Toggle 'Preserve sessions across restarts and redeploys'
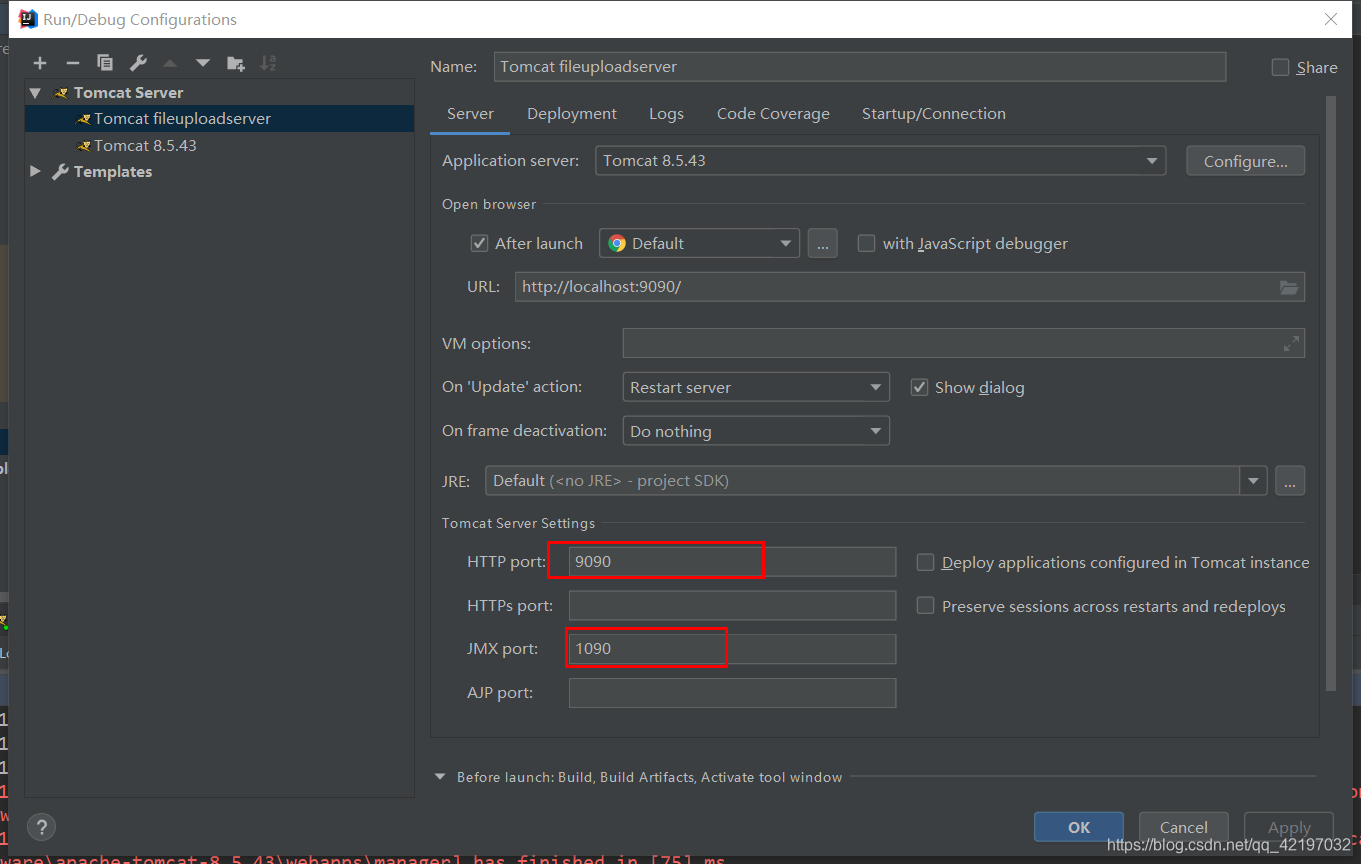Viewport: 1361px width, 864px height. (x=925, y=605)
